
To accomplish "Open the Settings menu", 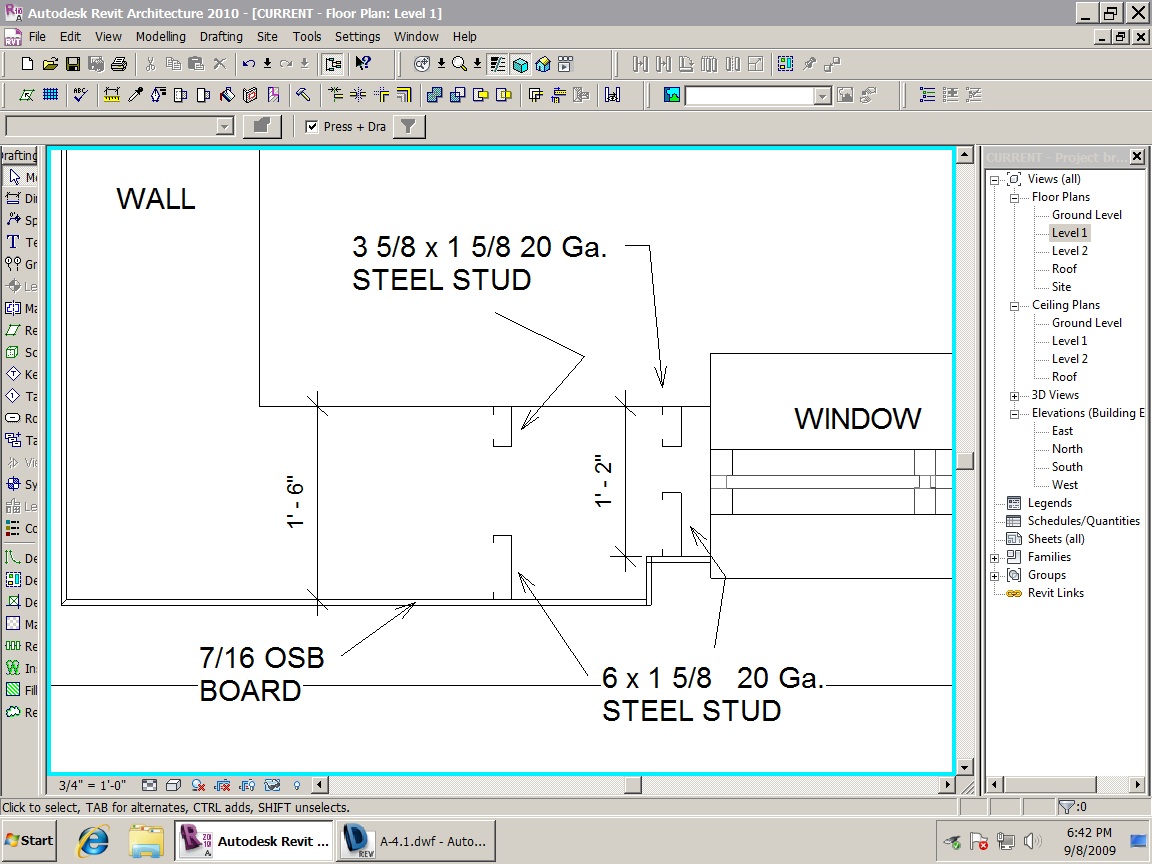I will [x=357, y=37].
